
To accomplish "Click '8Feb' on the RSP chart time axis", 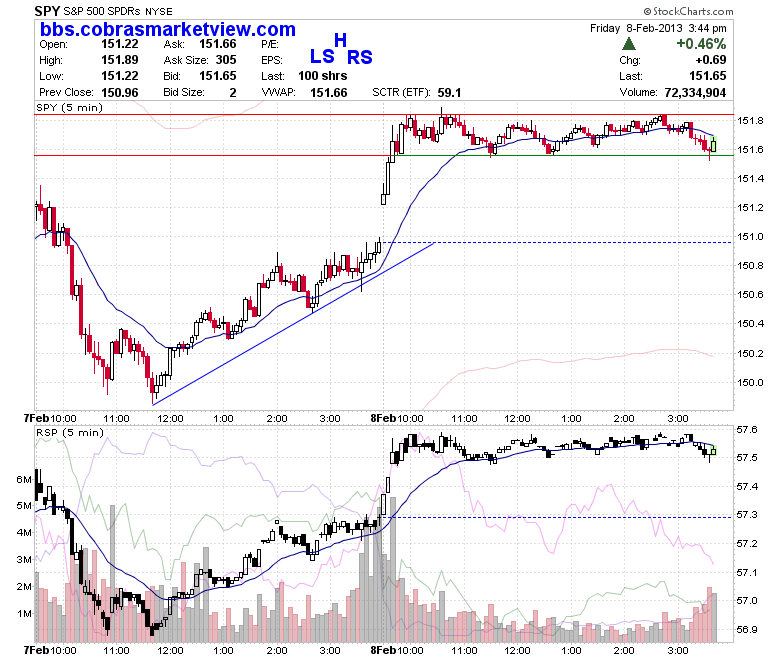I will (x=383, y=650).
